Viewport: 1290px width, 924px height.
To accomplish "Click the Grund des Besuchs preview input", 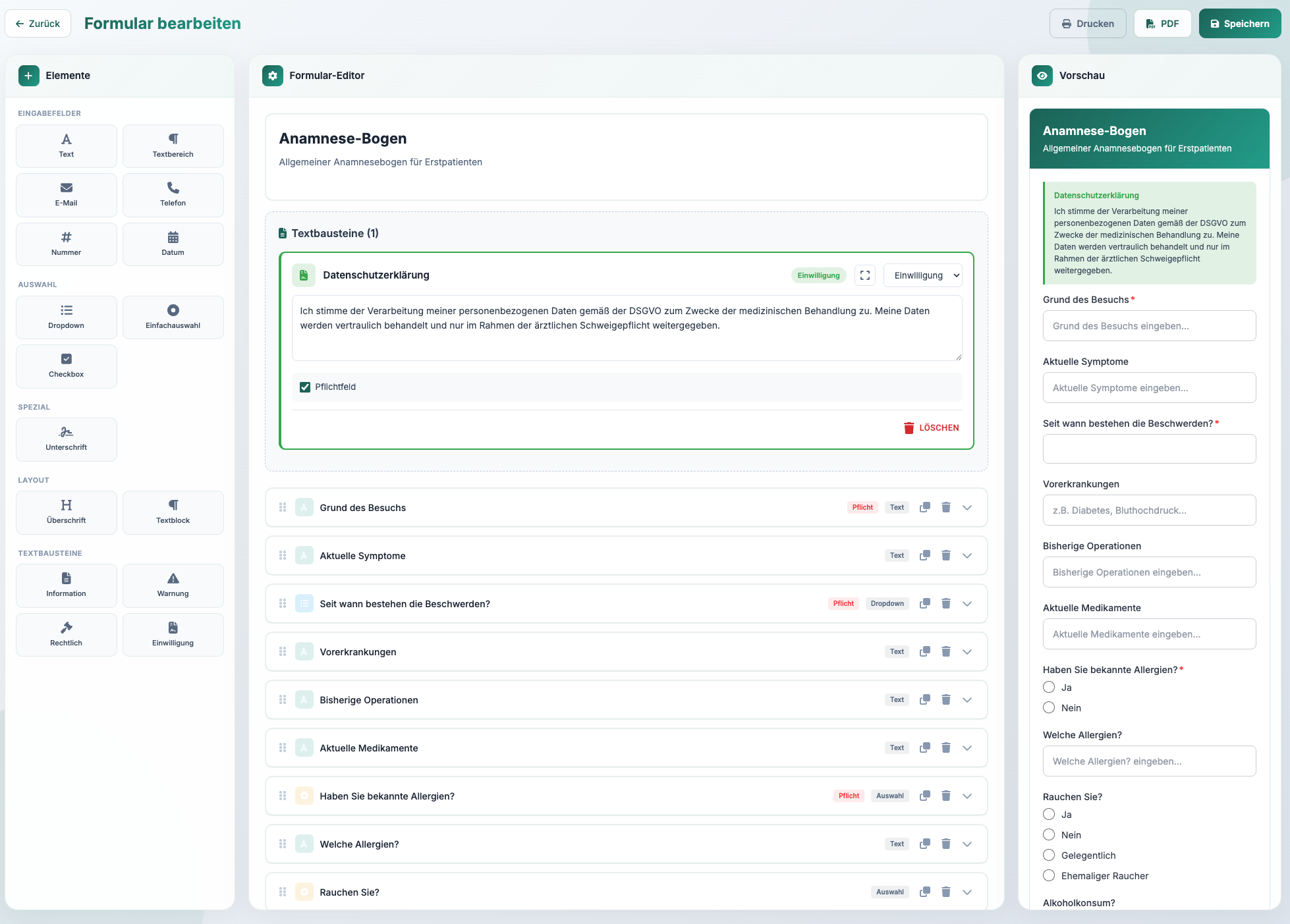I will tap(1148, 326).
